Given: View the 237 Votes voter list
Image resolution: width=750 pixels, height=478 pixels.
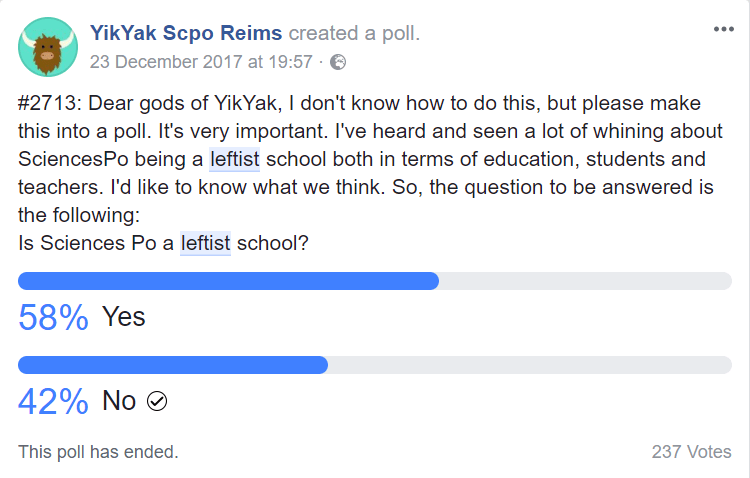Looking at the screenshot, I should coord(691,452).
